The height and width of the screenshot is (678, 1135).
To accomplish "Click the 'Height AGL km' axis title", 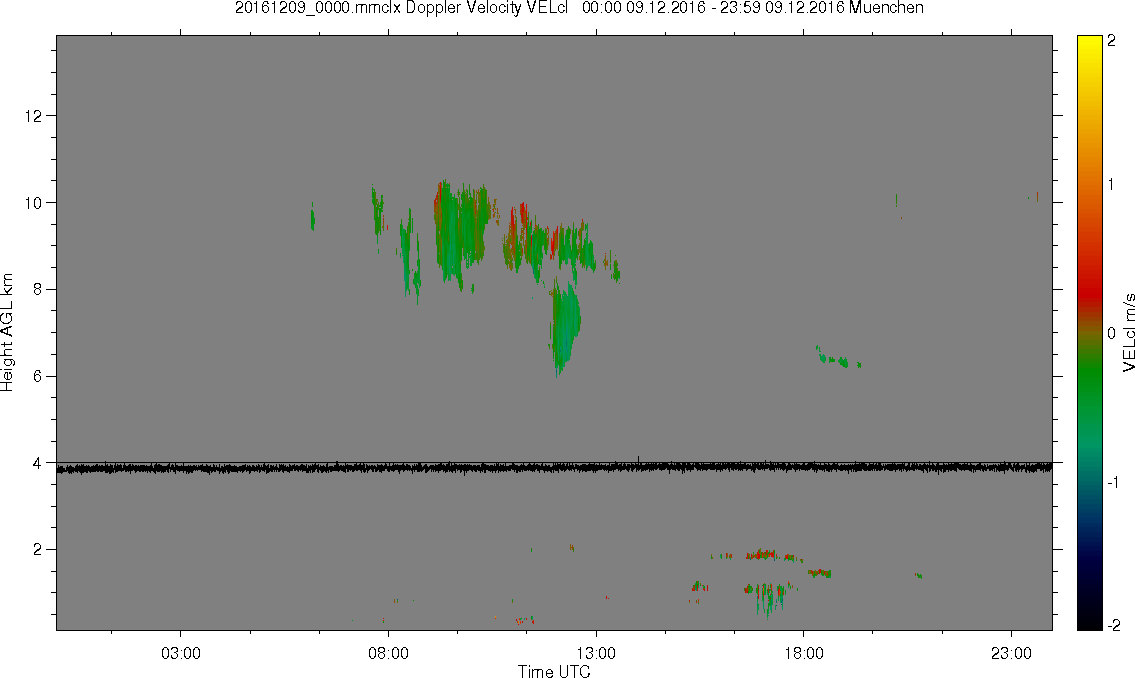I will 7,333.
